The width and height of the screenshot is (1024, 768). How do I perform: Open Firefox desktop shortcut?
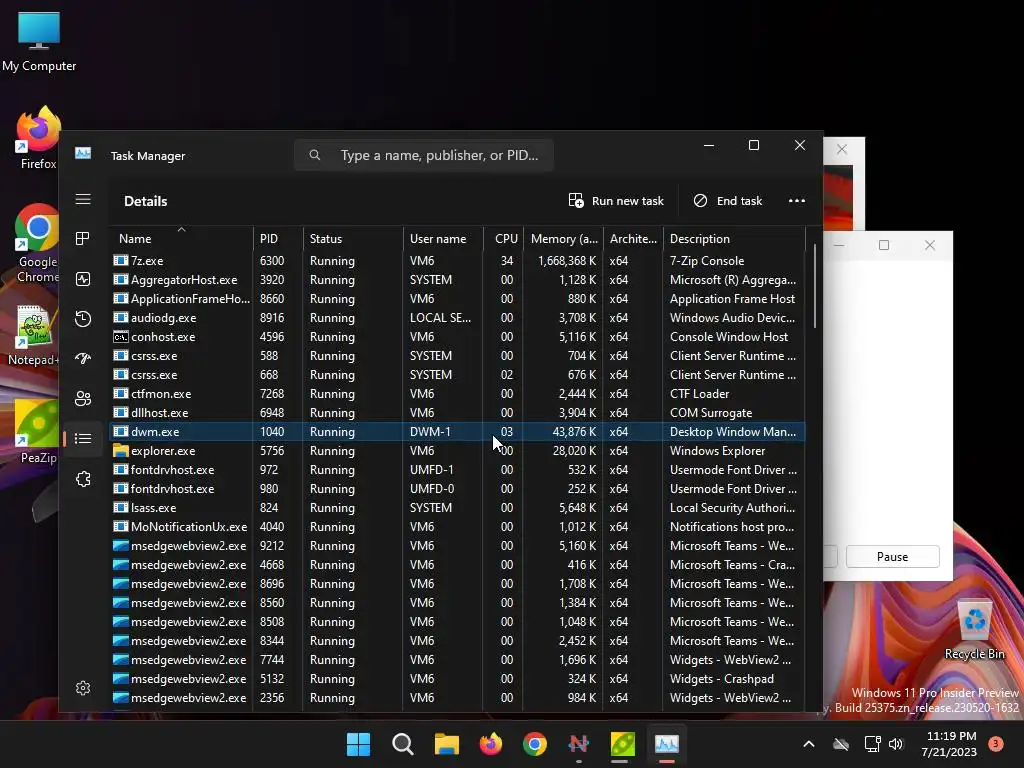point(38,139)
